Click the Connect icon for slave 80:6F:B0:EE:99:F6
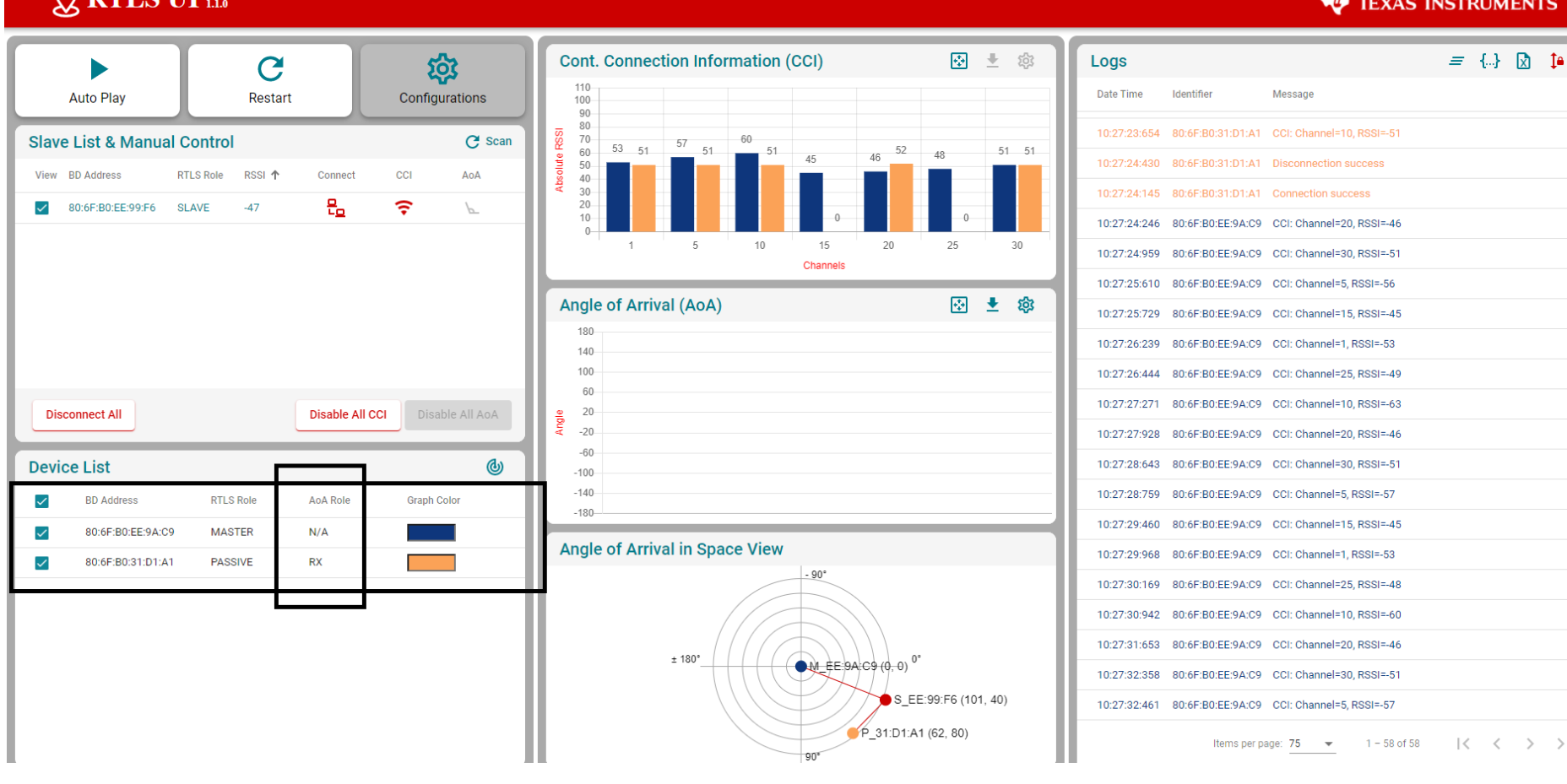Viewport: 1567px width, 784px height. [x=336, y=208]
